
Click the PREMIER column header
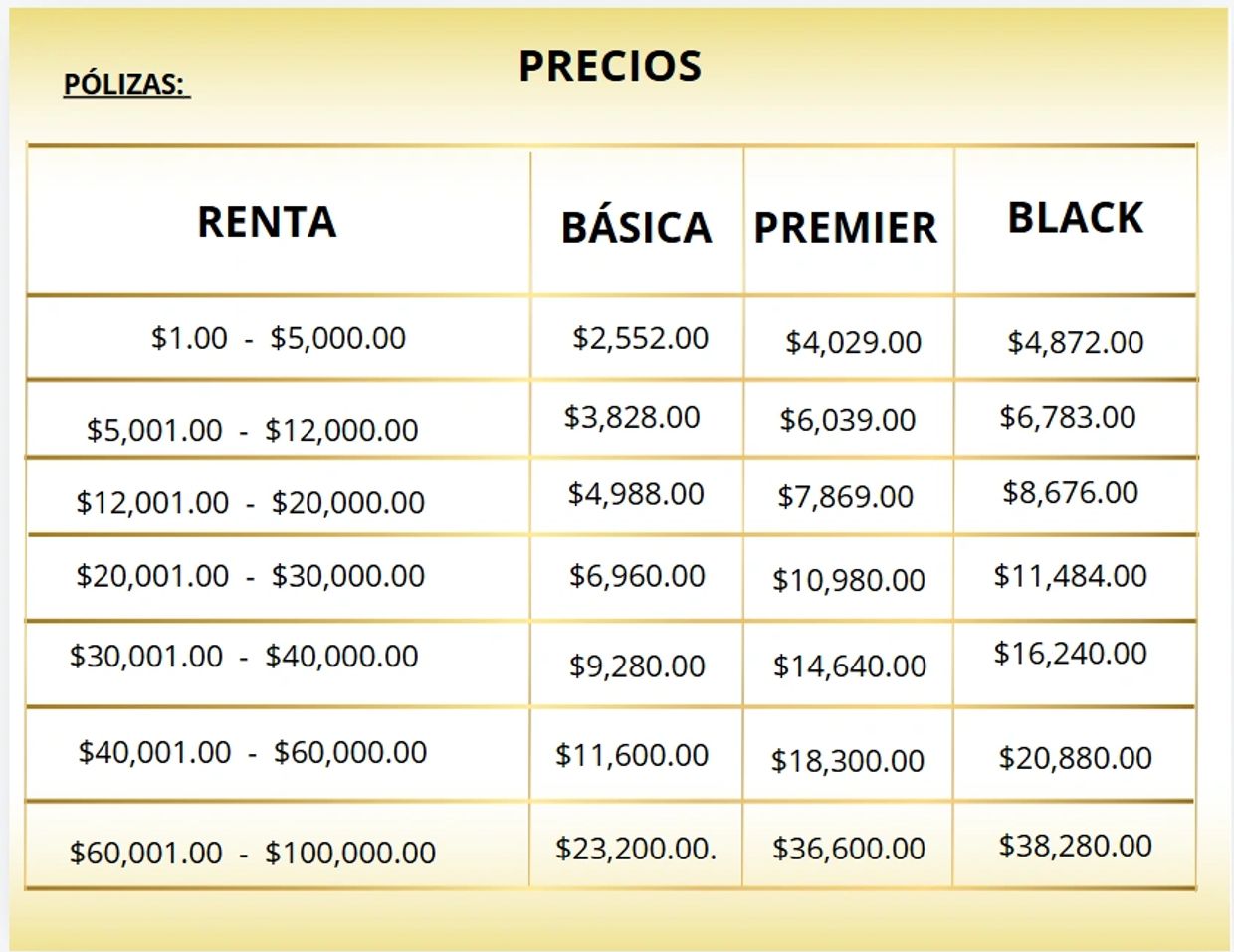846,228
